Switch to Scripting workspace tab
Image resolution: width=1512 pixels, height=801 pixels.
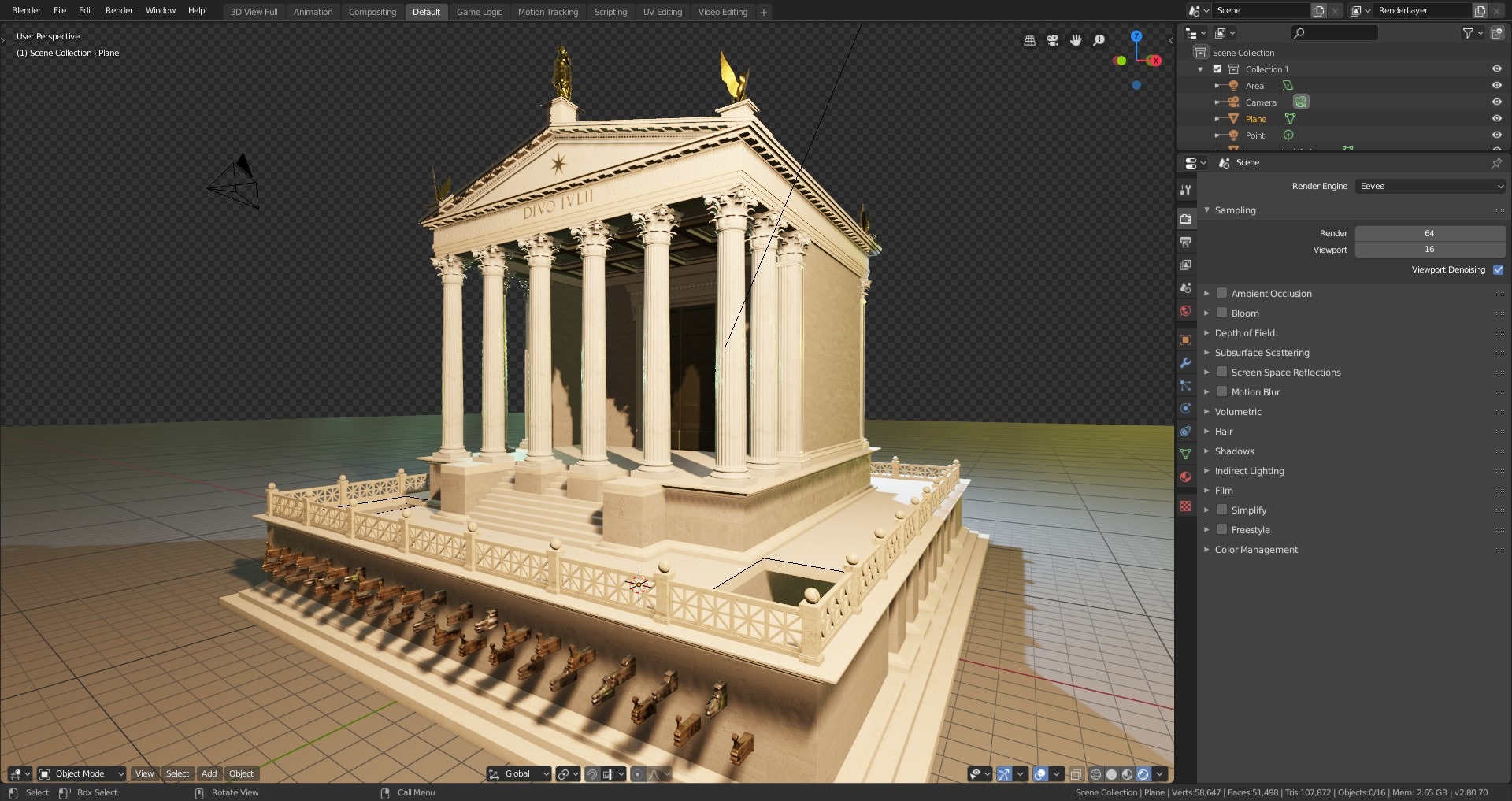[x=610, y=12]
